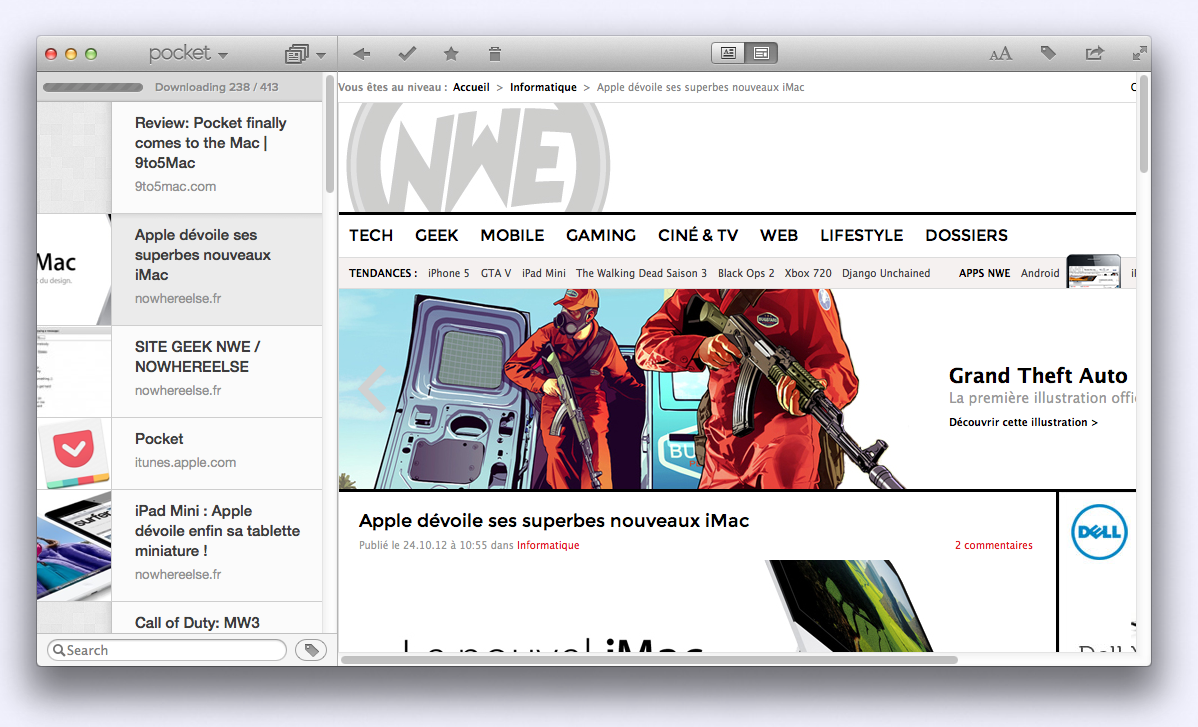Open text size settings (AA icon)

pyautogui.click(x=1000, y=54)
